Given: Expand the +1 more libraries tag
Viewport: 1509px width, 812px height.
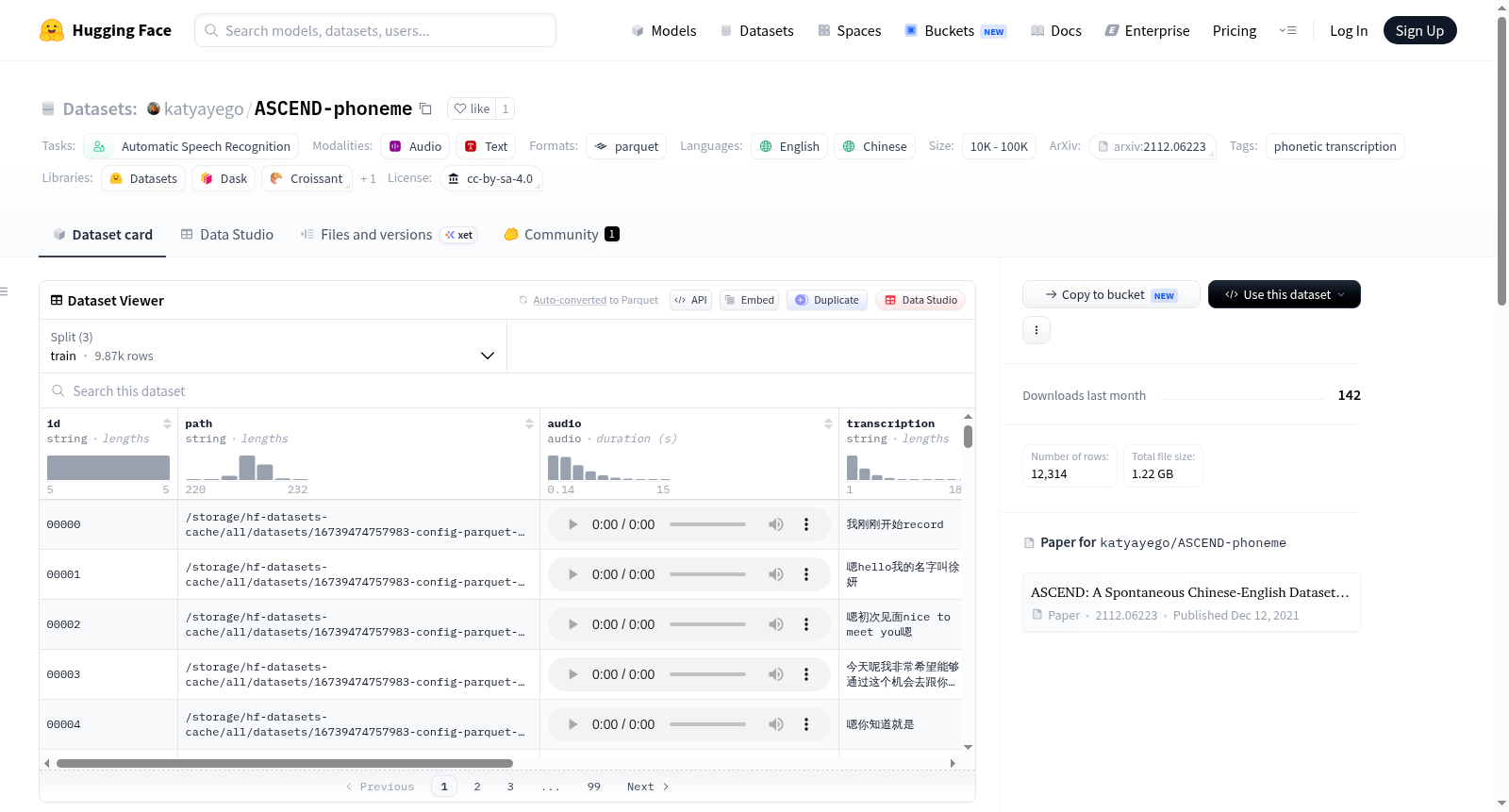Looking at the screenshot, I should [368, 178].
